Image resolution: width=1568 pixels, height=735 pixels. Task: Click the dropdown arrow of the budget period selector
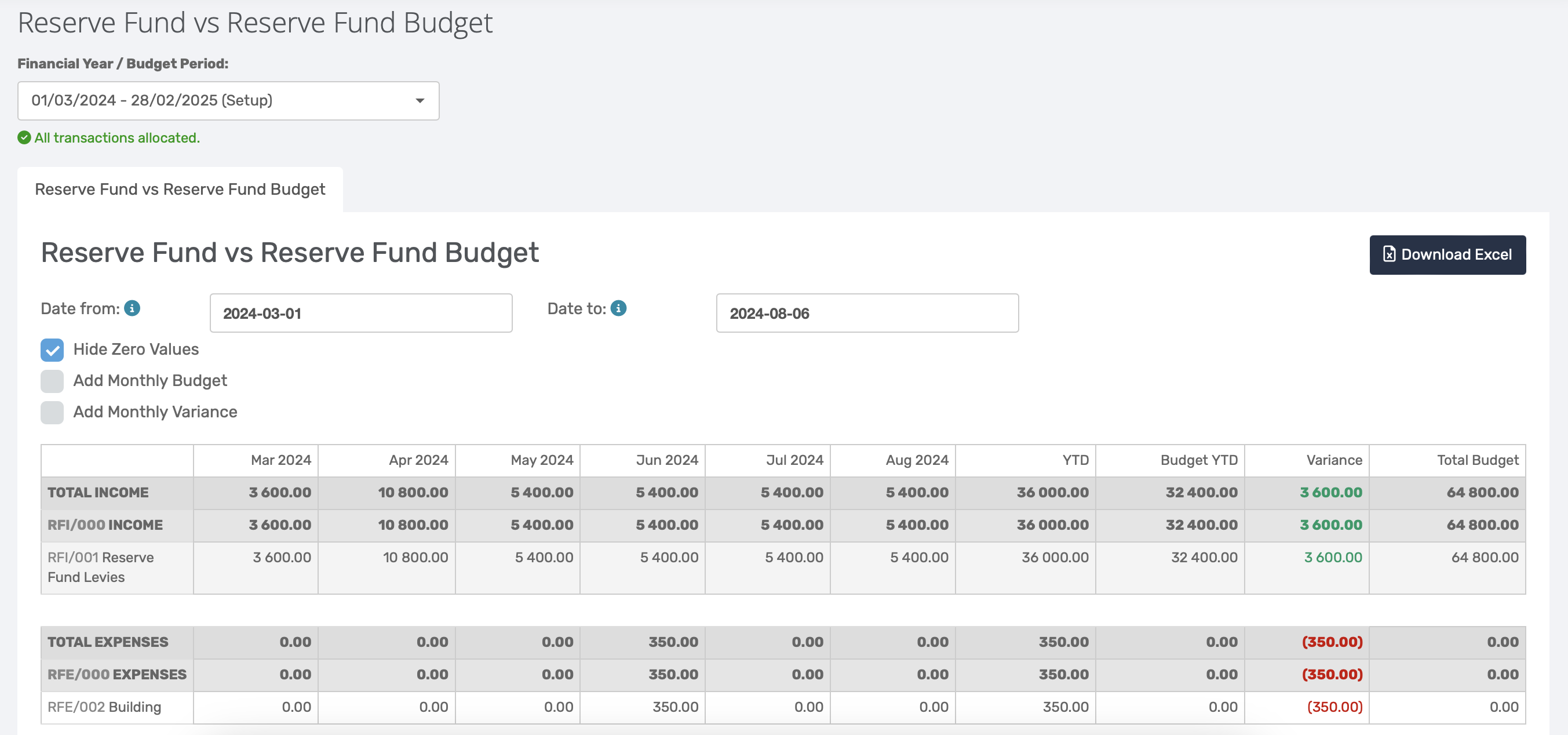tap(420, 100)
